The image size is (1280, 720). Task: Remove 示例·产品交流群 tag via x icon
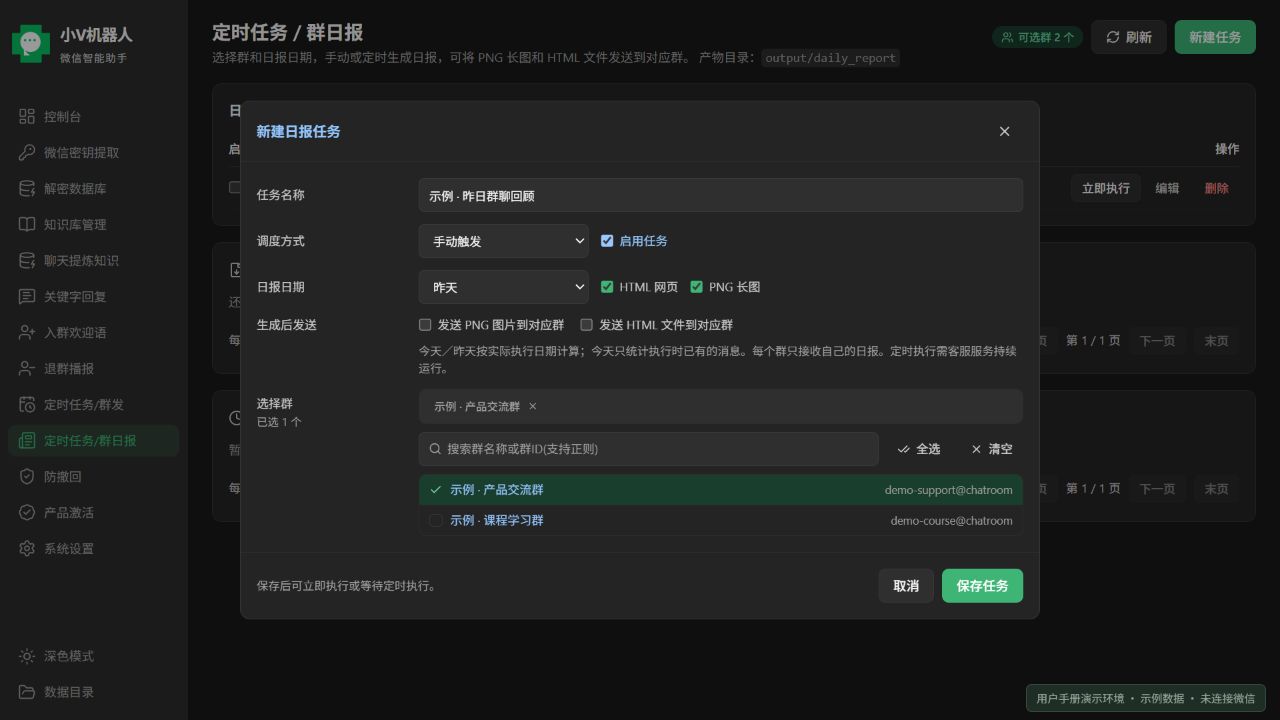(533, 407)
